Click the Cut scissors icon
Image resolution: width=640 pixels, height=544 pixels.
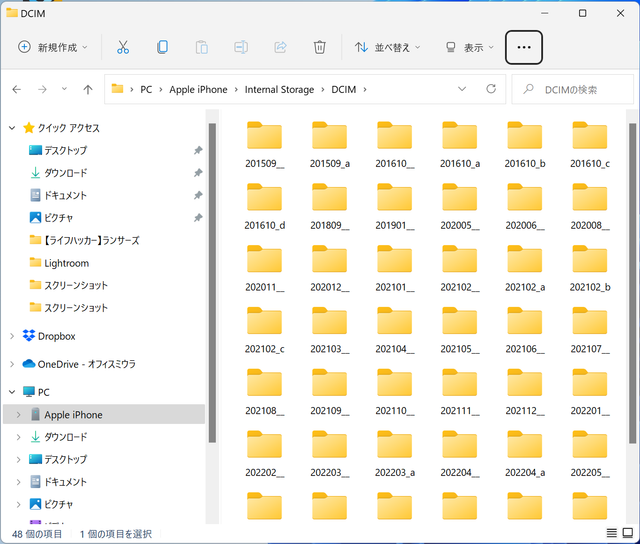pyautogui.click(x=123, y=47)
